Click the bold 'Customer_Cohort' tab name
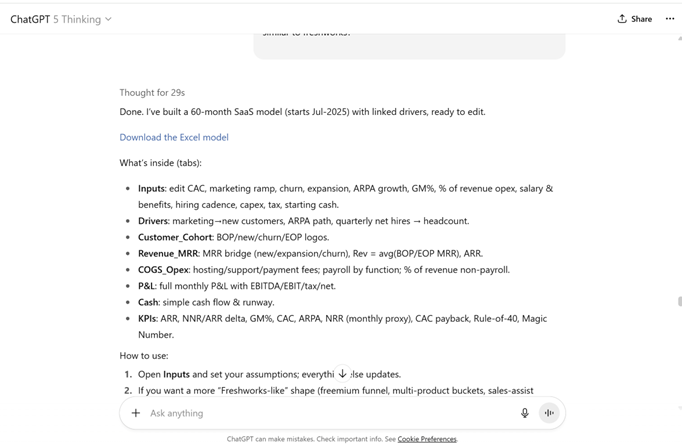This screenshot has height=444, width=682. point(175,237)
